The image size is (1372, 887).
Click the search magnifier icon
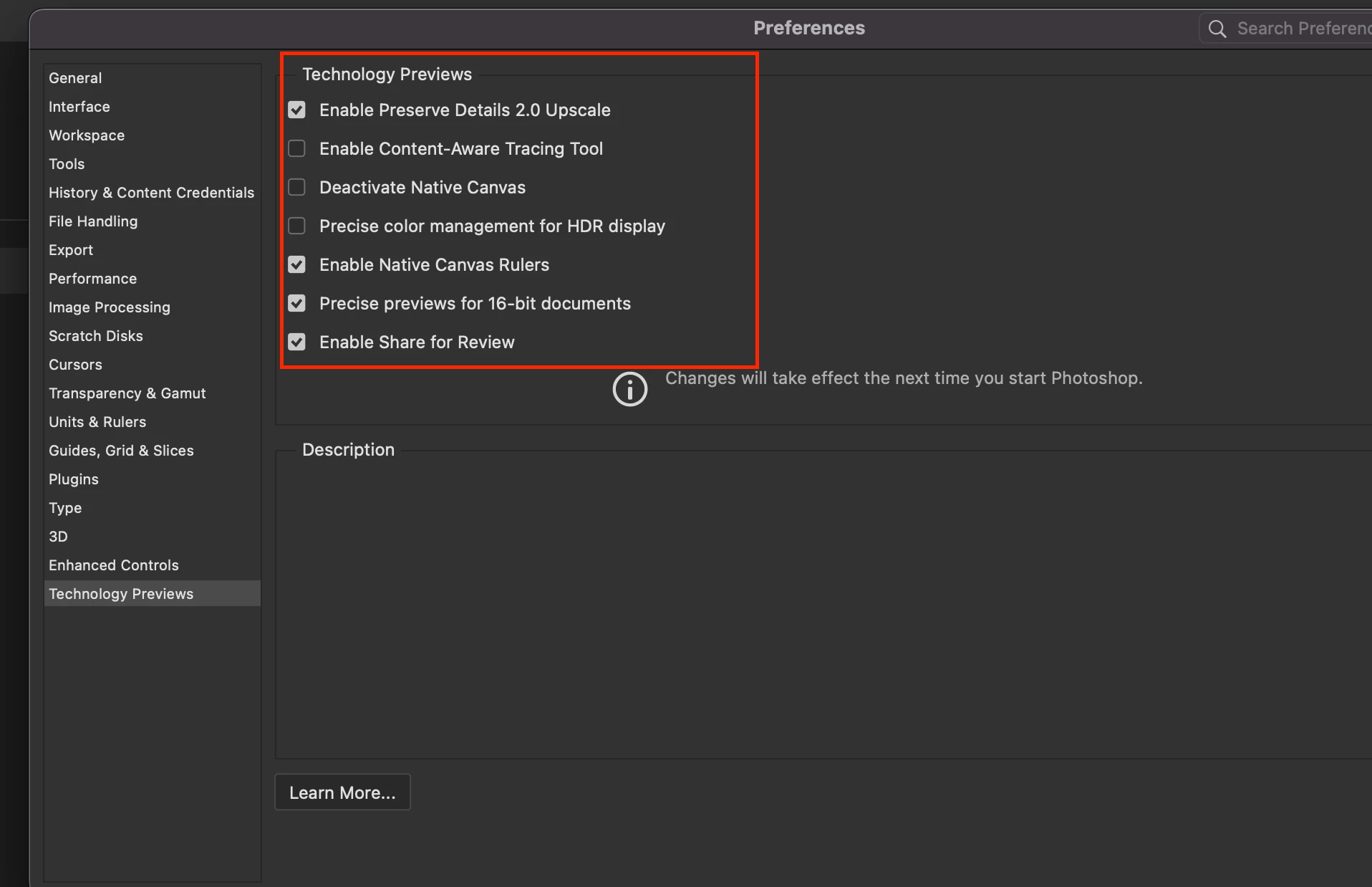(1217, 29)
